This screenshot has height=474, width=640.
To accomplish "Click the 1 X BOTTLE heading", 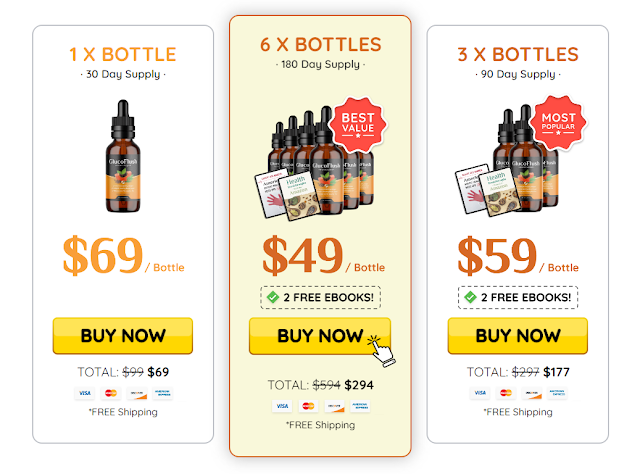I will (123, 54).
